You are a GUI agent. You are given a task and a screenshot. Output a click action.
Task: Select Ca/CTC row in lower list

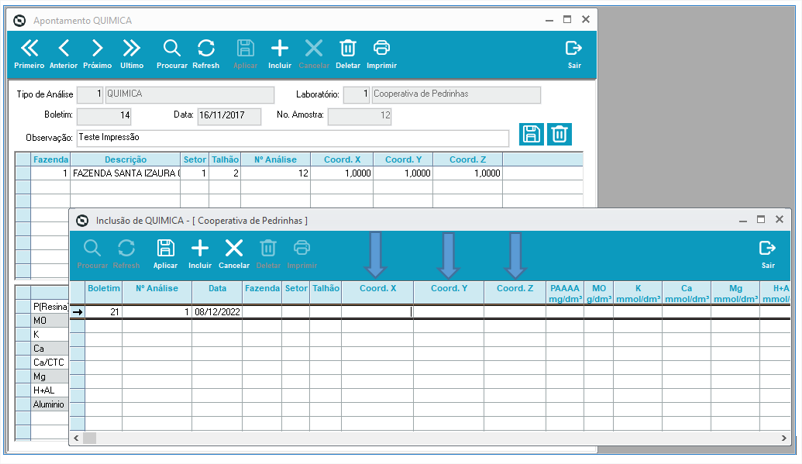(x=50, y=363)
